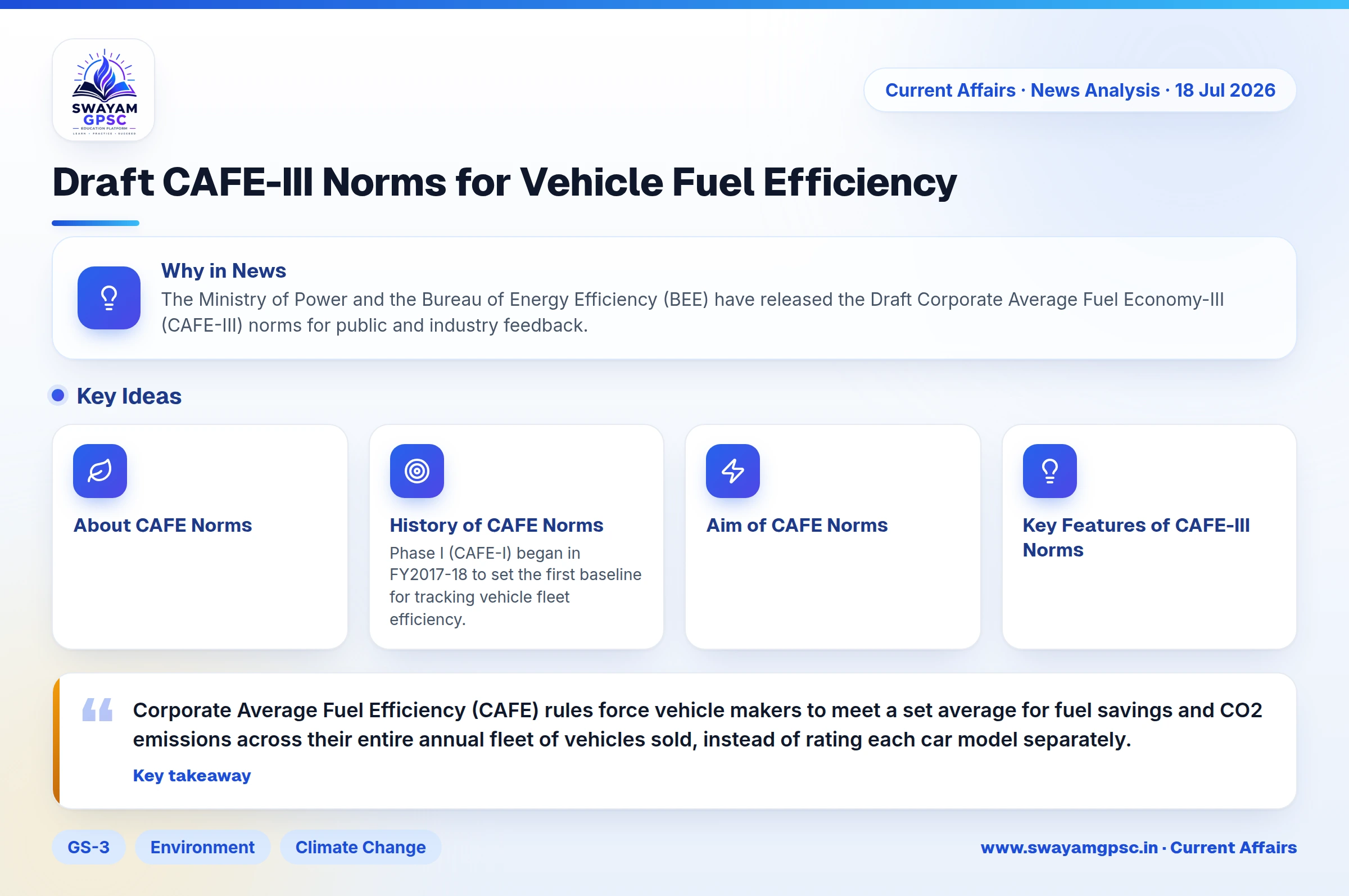Click the About CAFE Norms card title
Image resolution: width=1349 pixels, height=896 pixels.
tap(163, 525)
